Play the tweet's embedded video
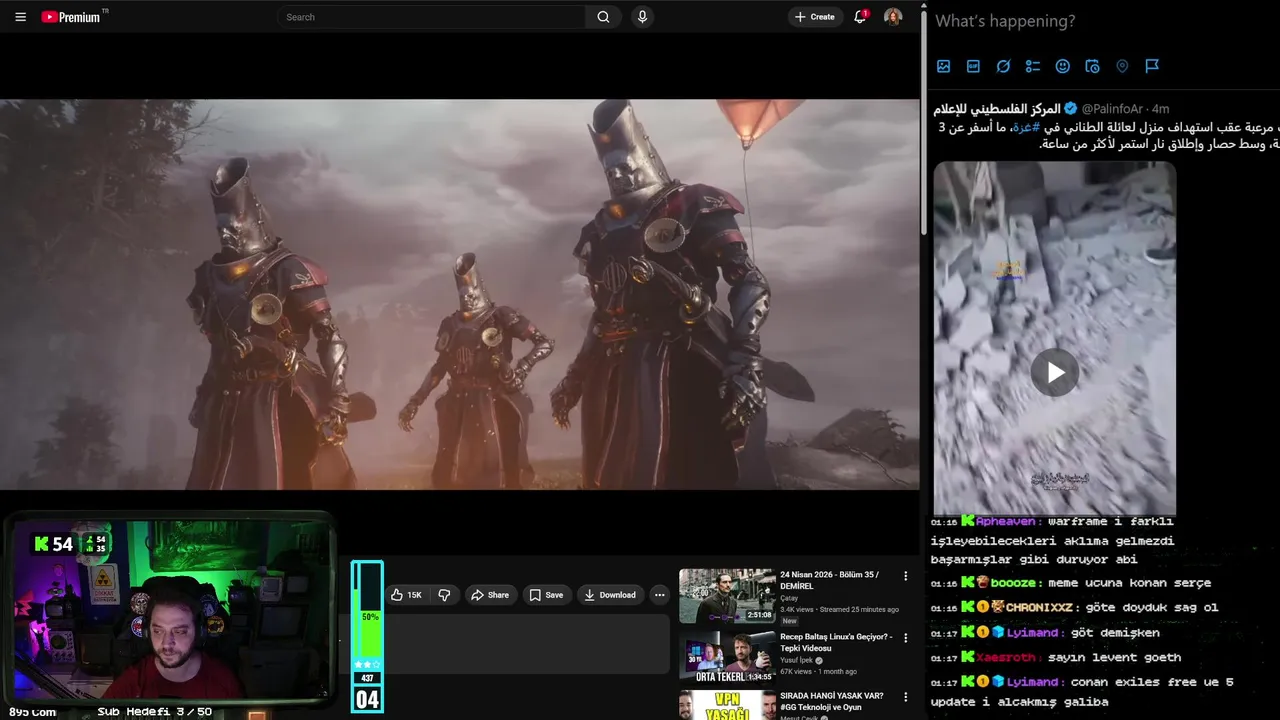The image size is (1280, 720). pyautogui.click(x=1055, y=373)
